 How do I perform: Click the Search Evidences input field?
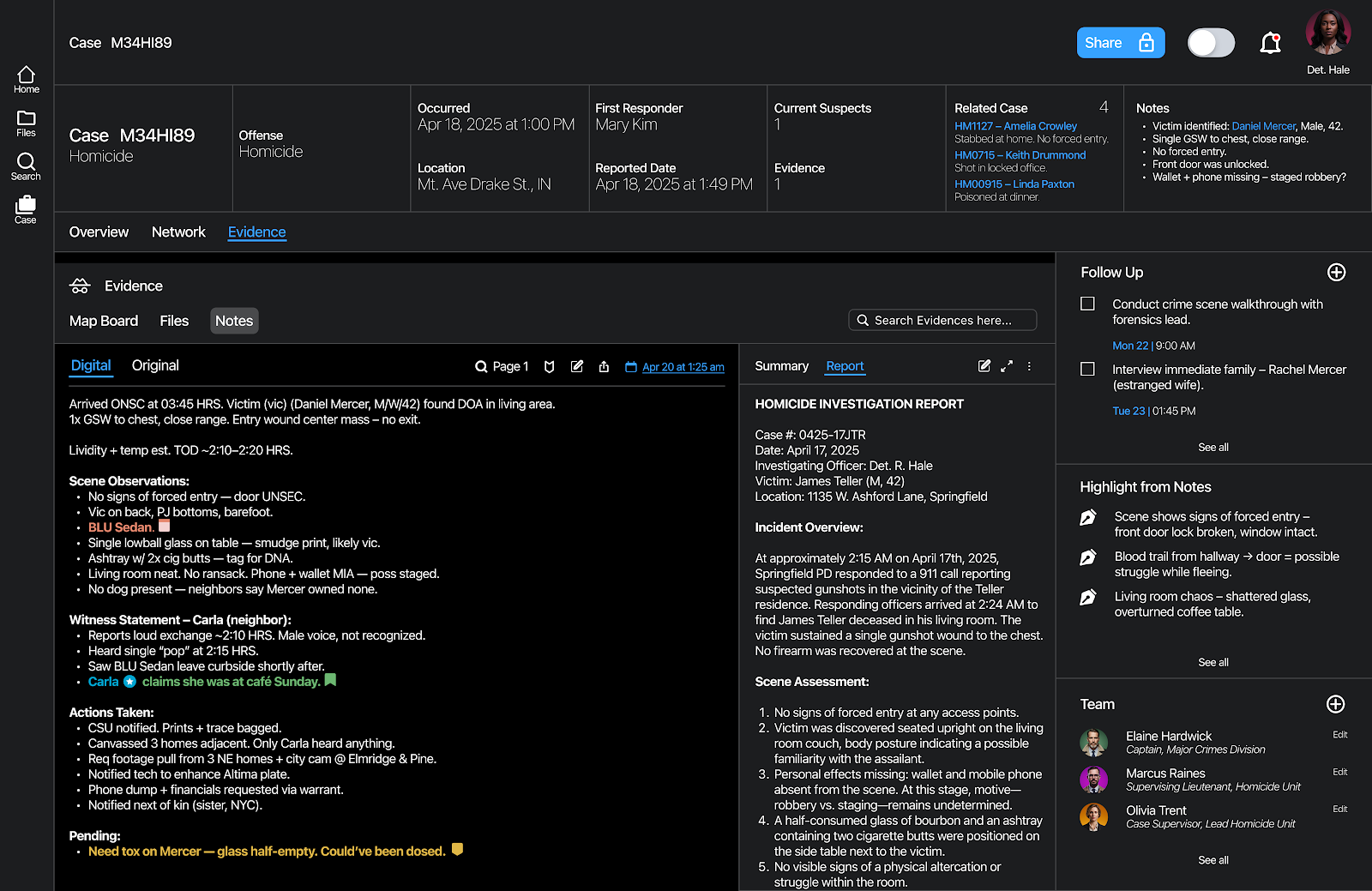942,320
